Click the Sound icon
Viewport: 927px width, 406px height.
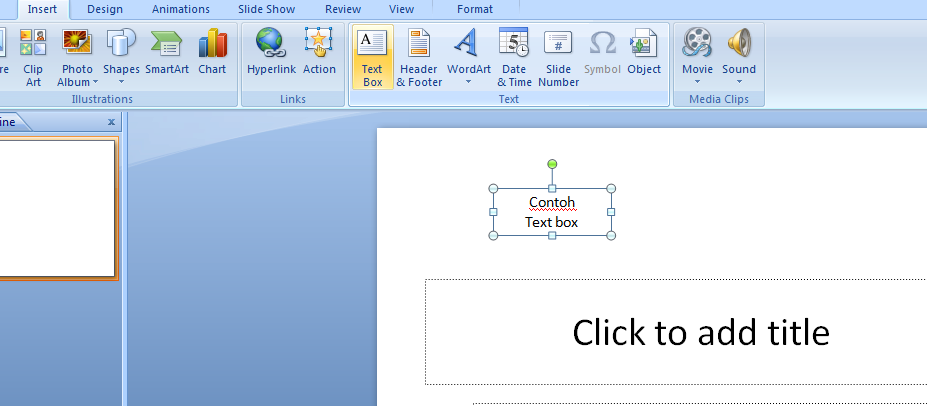point(739,42)
